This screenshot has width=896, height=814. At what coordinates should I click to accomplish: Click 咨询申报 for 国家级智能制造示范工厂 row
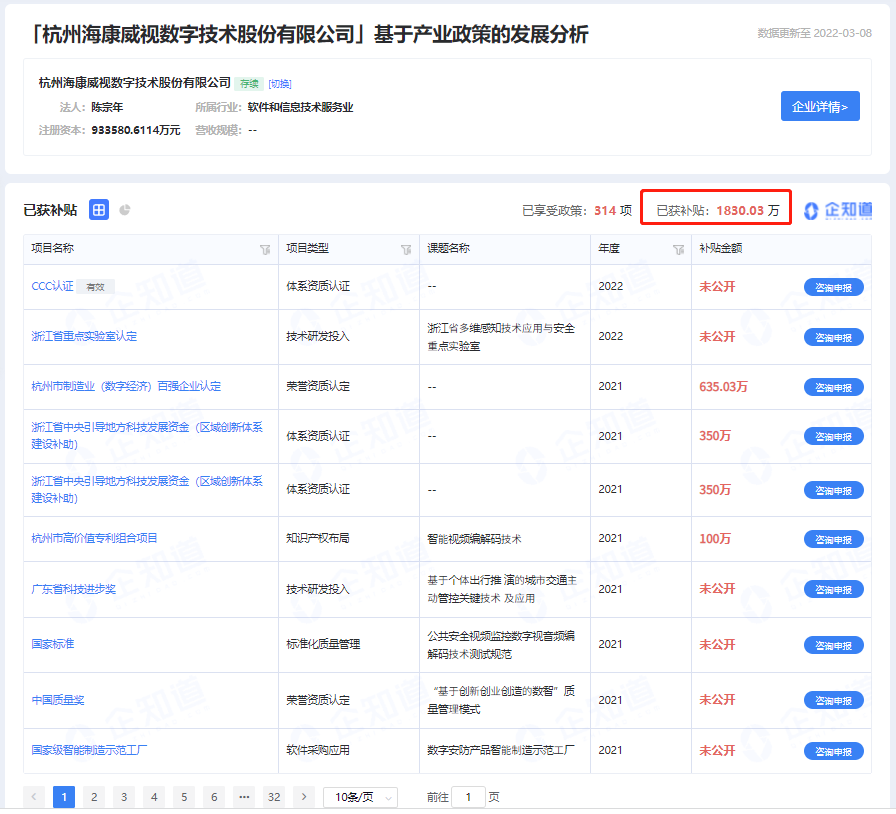coord(833,751)
